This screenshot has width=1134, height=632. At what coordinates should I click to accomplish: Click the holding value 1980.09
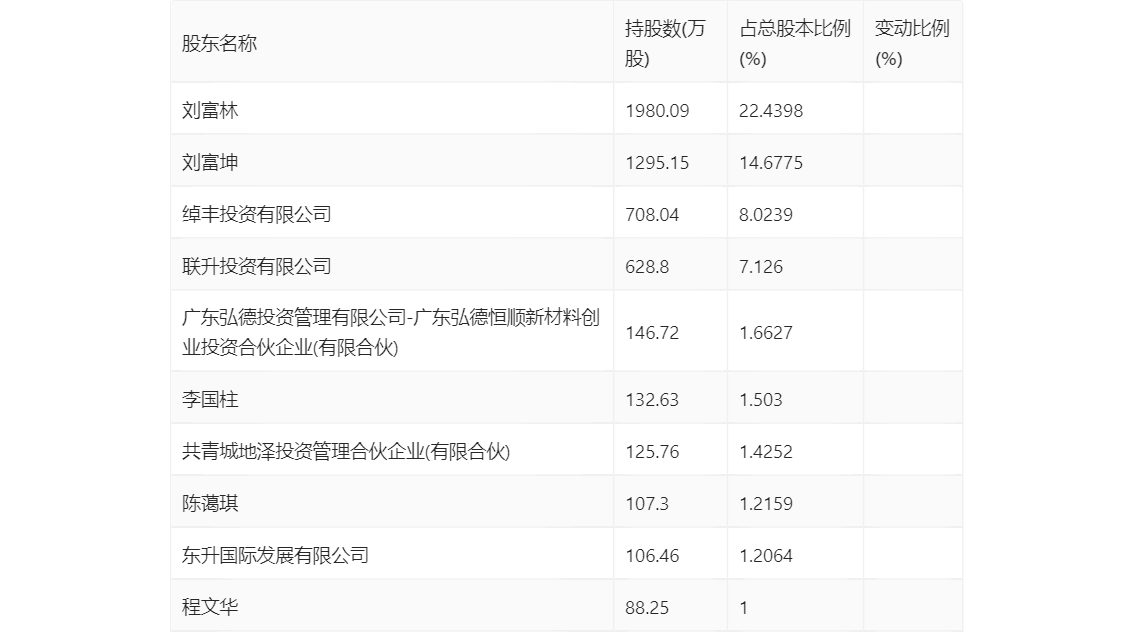point(657,111)
